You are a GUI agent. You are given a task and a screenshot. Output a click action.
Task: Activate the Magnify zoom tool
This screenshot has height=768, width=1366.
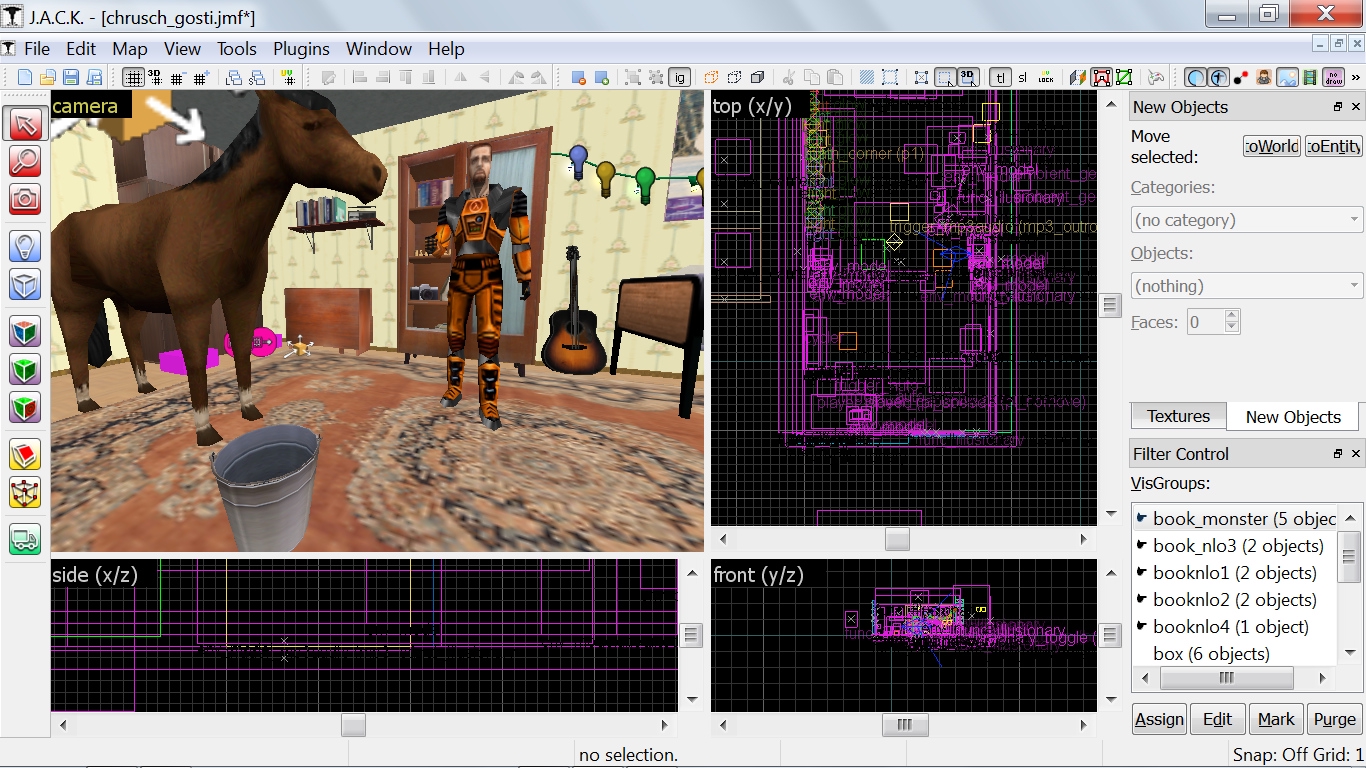pyautogui.click(x=25, y=161)
